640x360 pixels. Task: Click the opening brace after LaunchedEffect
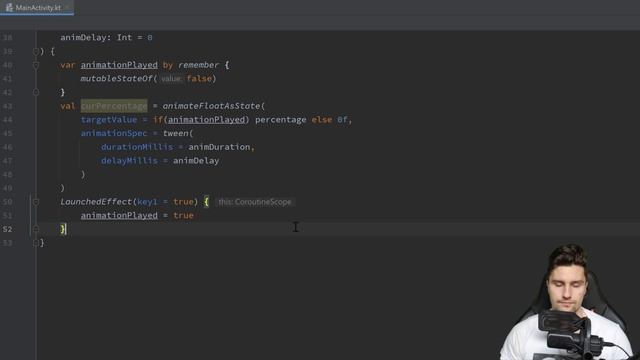tap(206, 202)
